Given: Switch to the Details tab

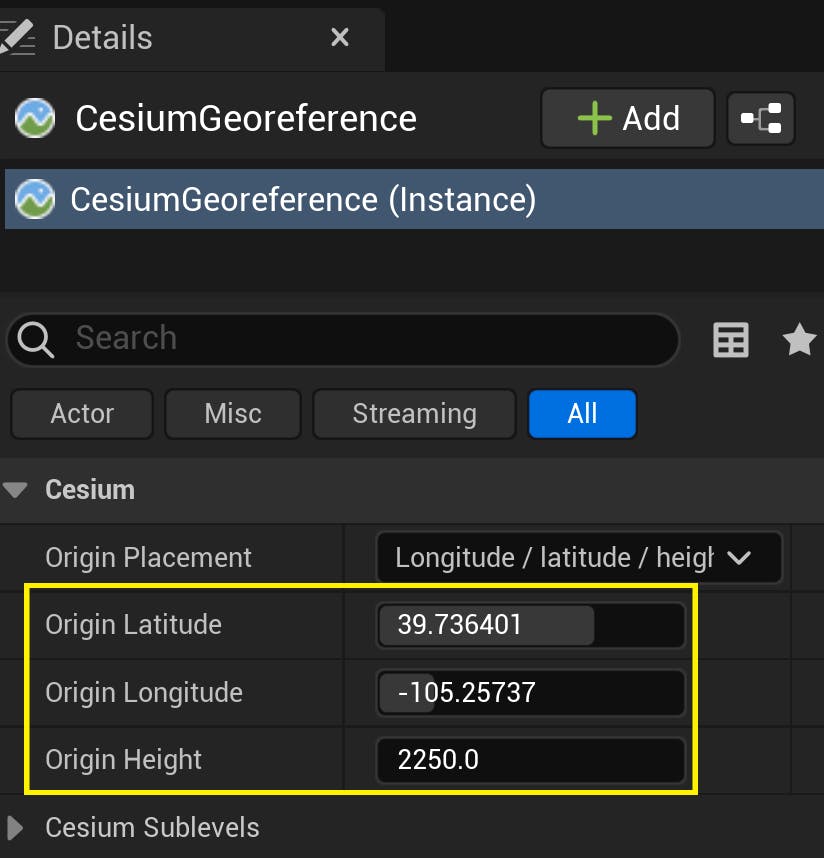Looking at the screenshot, I should click(x=102, y=37).
